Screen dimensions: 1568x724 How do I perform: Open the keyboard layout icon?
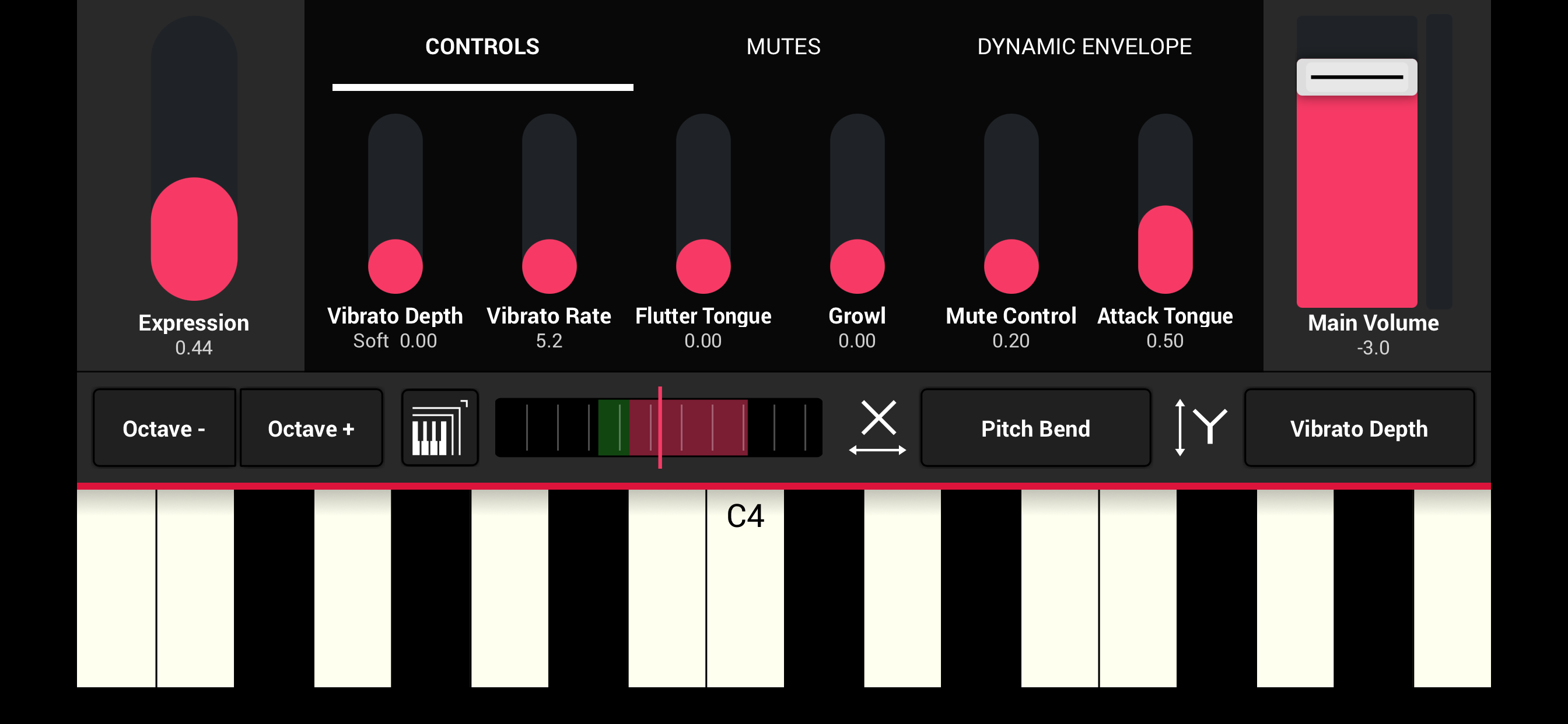(439, 428)
